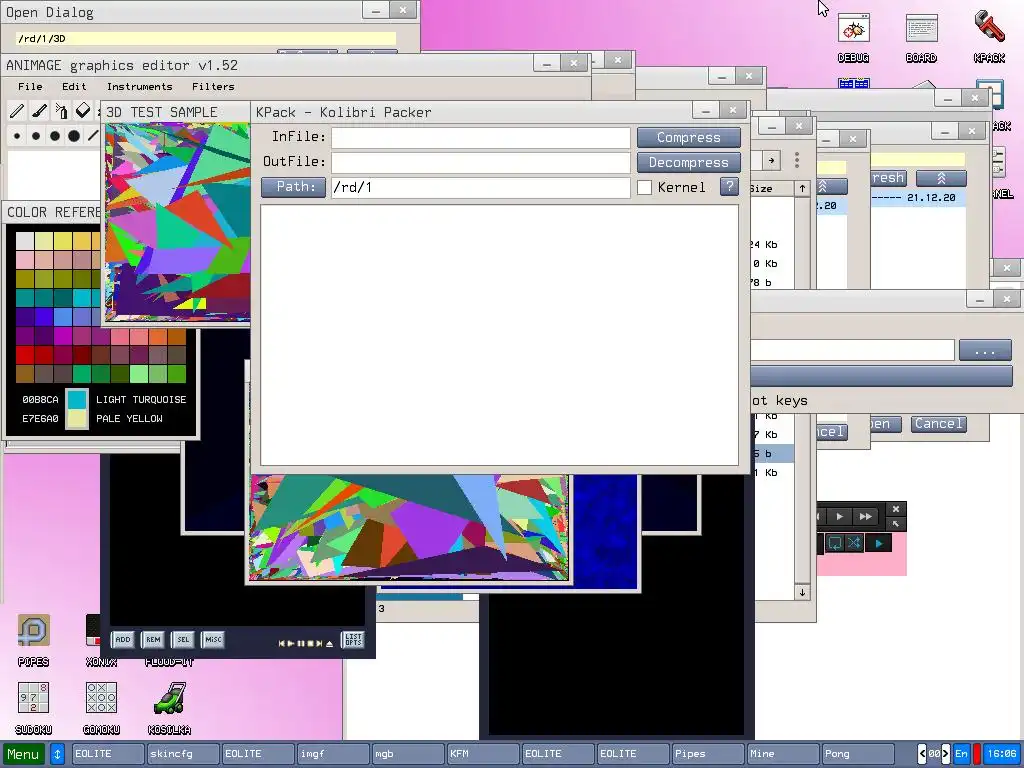The image size is (1024, 768).
Task: Choose the third brush size dot in ANIMAGE
Action: coord(55,136)
